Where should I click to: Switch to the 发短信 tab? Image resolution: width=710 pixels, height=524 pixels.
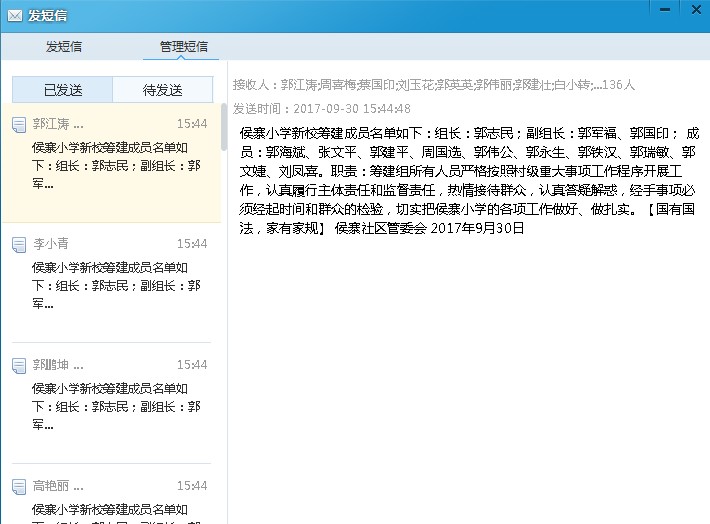(63, 46)
